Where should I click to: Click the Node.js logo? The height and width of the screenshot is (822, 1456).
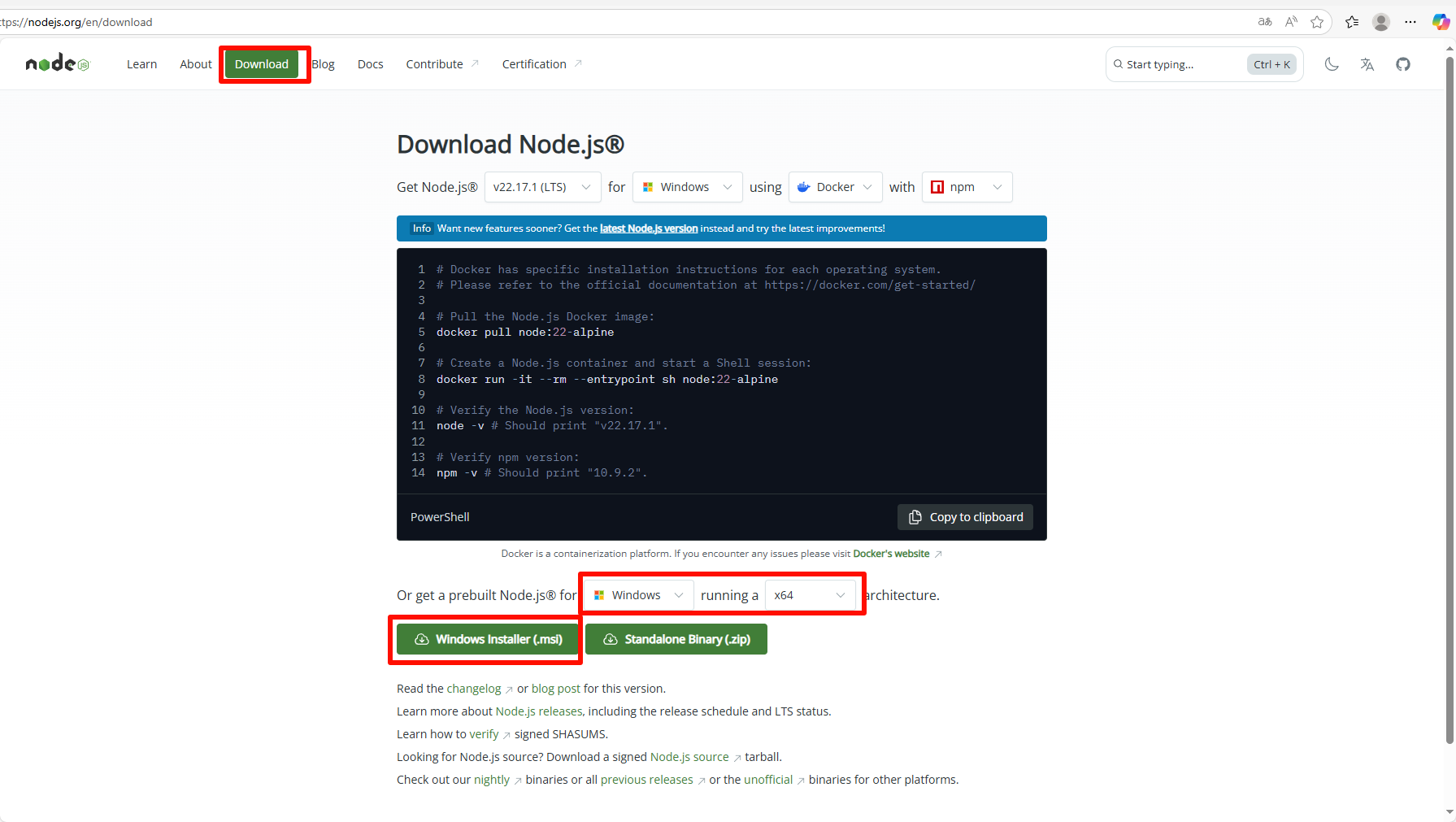57,63
